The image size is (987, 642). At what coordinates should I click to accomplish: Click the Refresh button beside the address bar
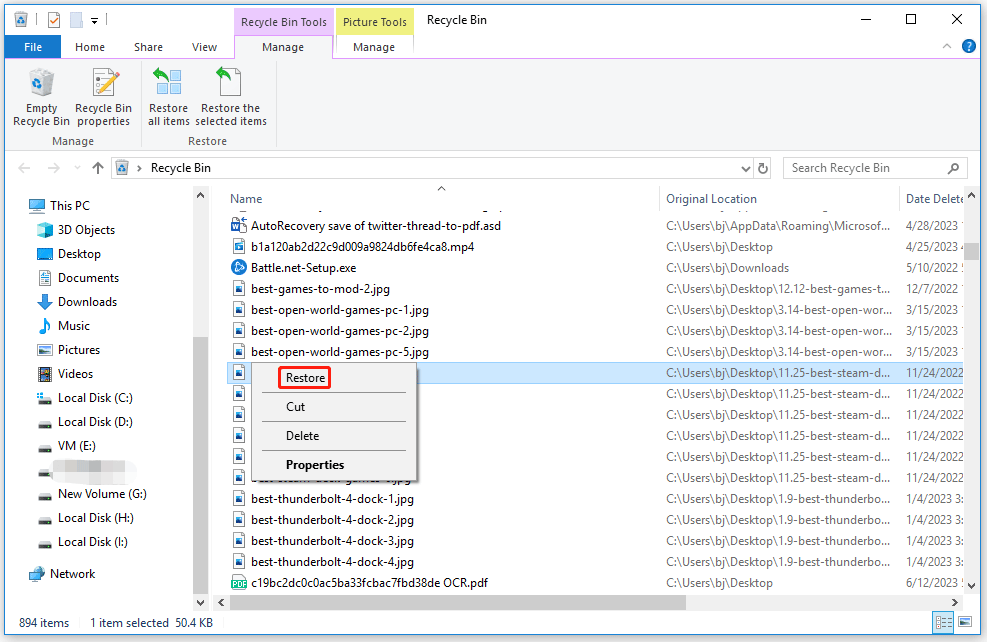(x=763, y=167)
